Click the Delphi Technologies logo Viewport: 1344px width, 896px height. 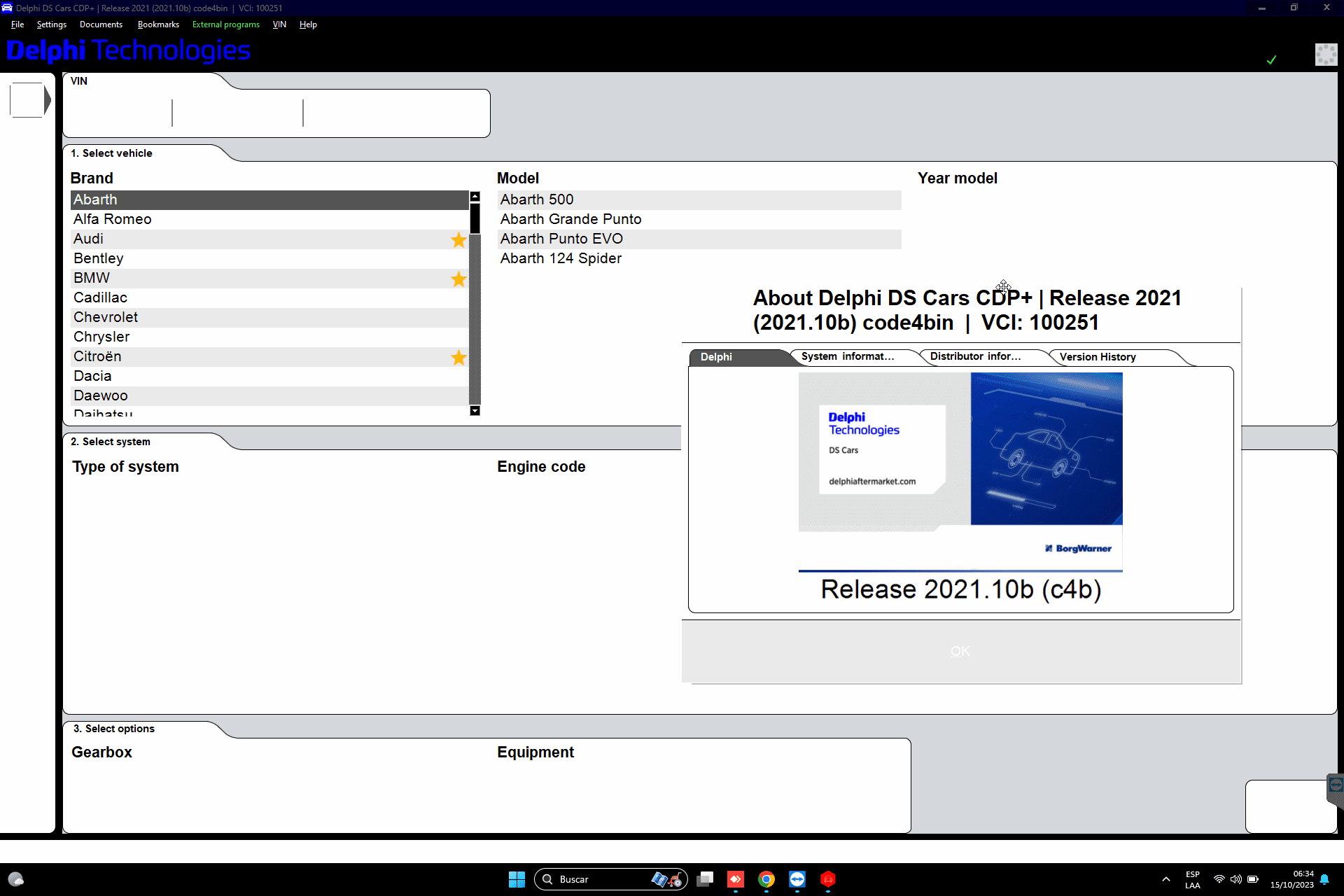pyautogui.click(x=128, y=51)
